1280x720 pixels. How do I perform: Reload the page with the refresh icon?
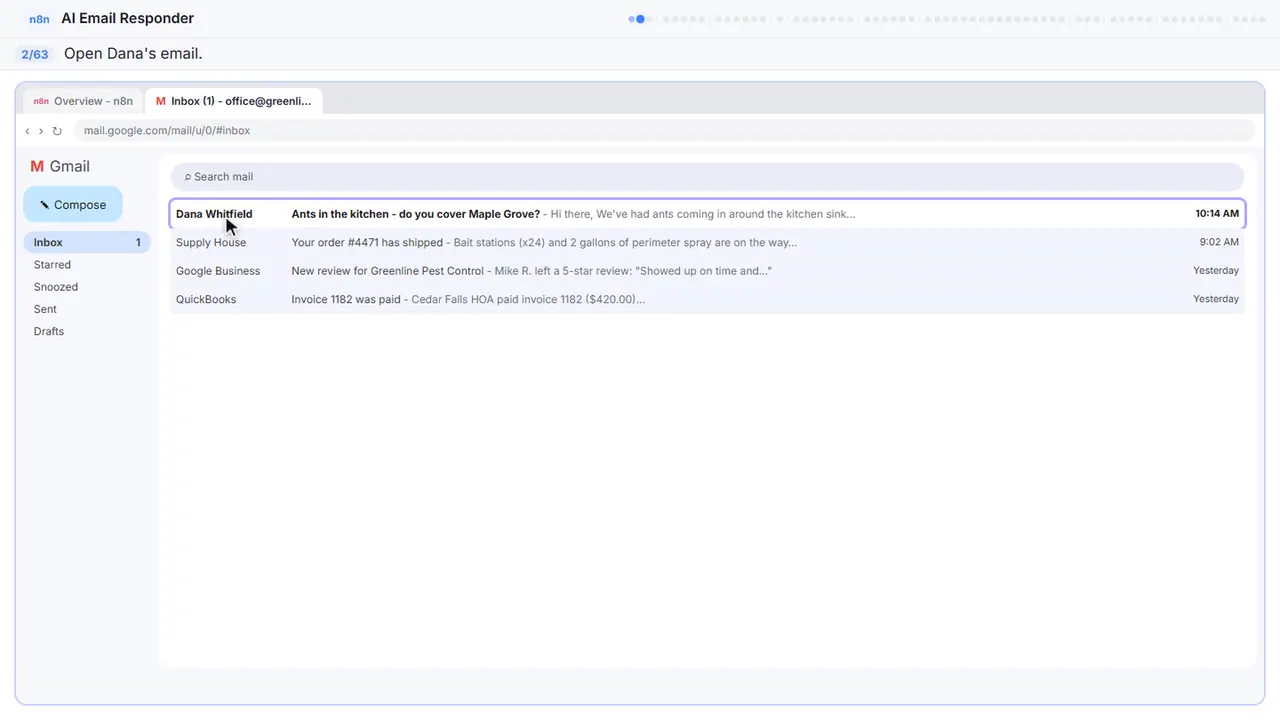click(x=57, y=131)
